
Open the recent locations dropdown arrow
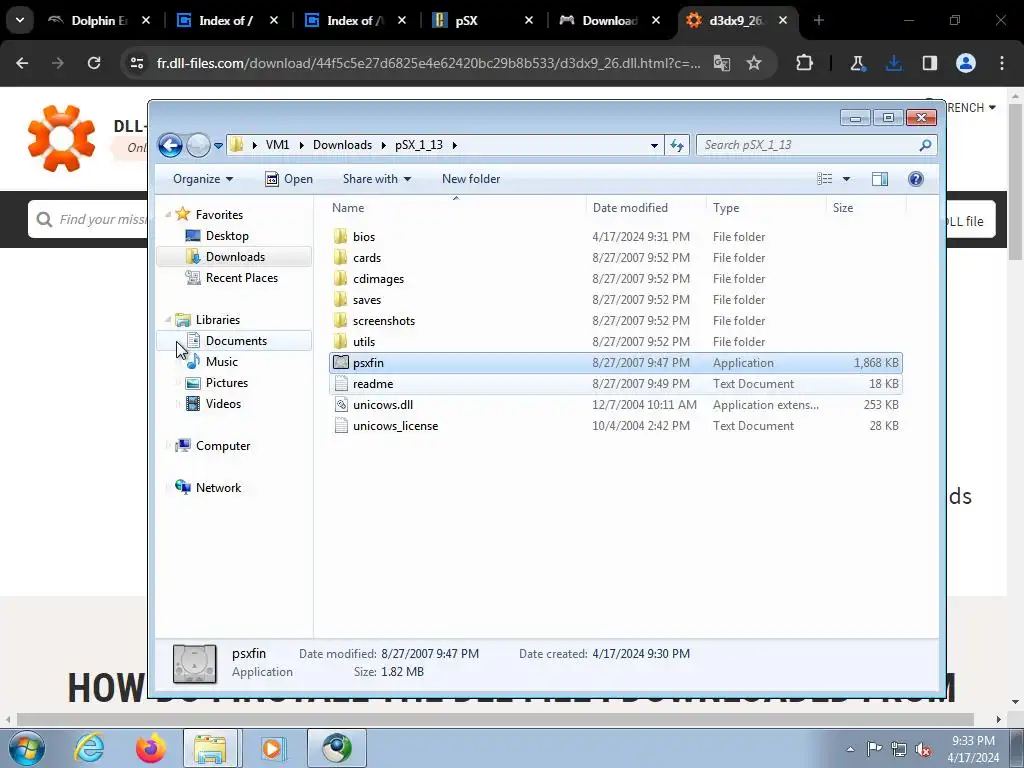click(x=218, y=146)
